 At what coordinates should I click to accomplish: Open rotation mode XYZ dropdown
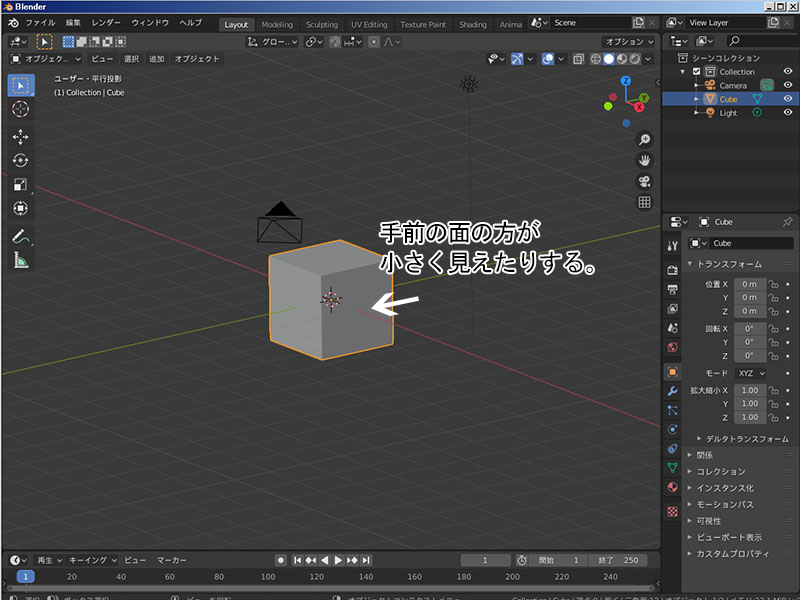point(751,373)
